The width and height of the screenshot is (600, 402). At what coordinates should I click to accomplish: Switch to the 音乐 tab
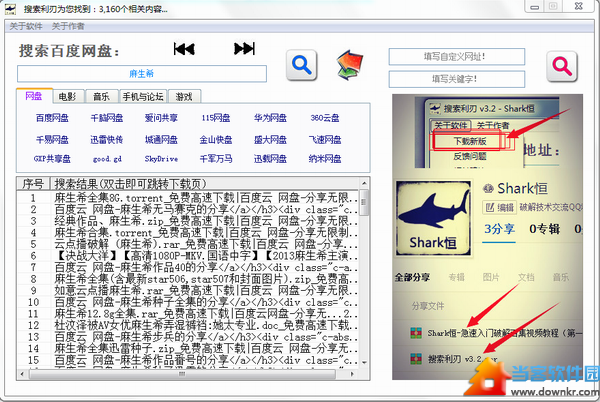click(101, 97)
